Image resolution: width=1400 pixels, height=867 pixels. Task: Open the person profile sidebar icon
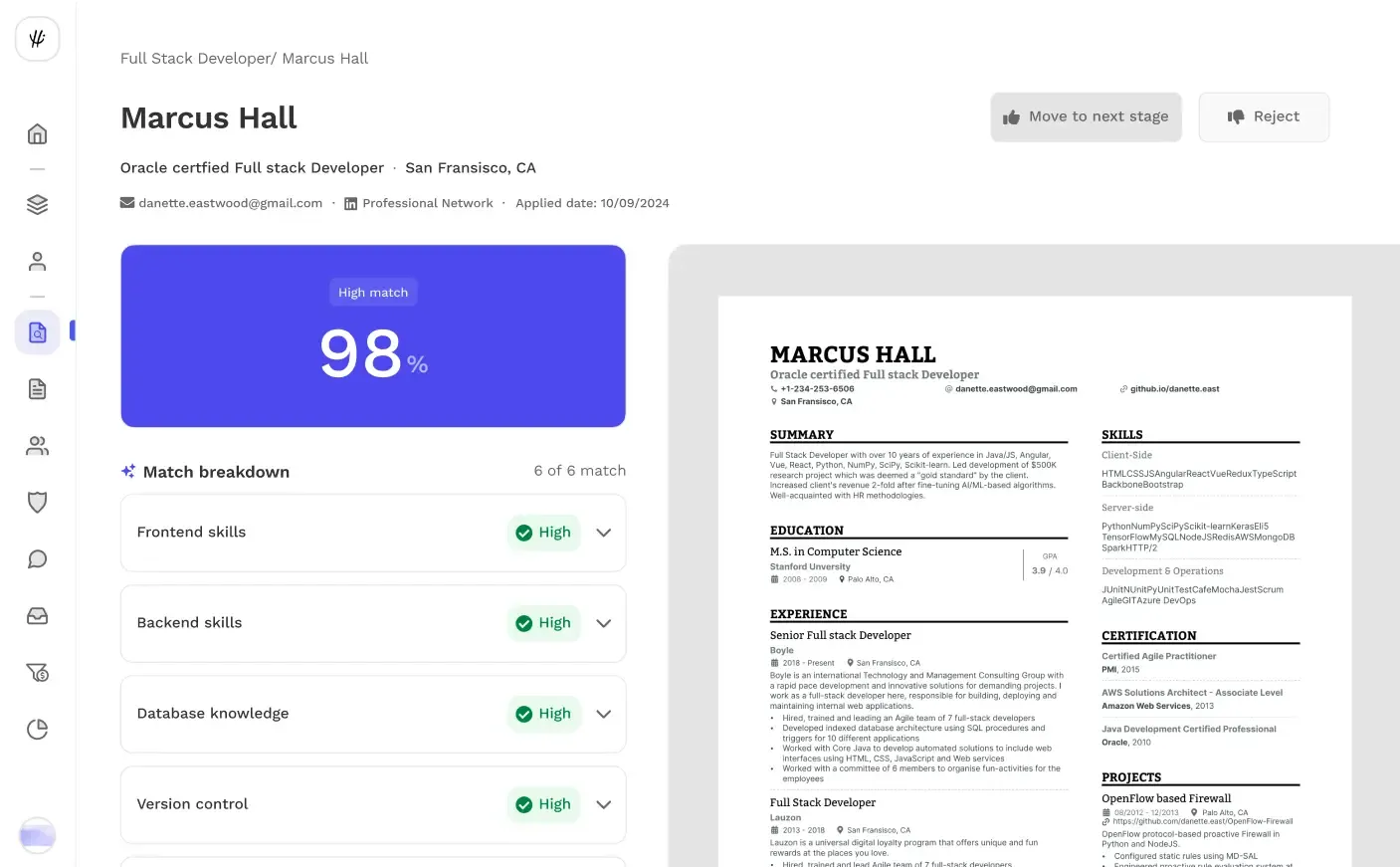38,262
